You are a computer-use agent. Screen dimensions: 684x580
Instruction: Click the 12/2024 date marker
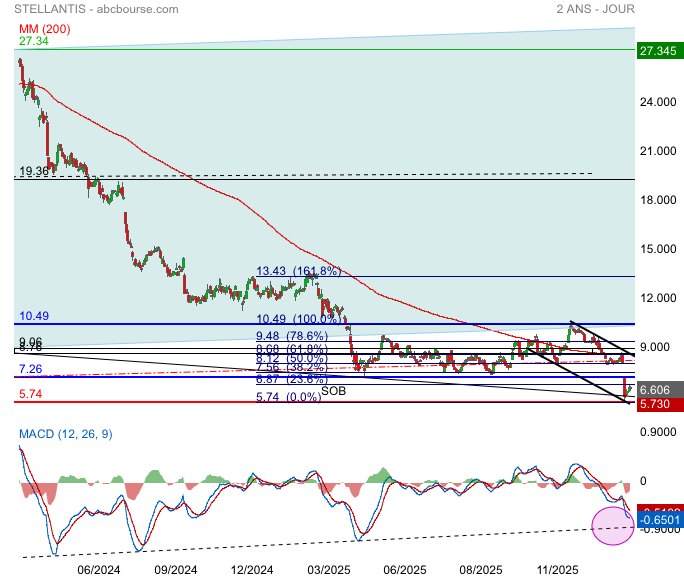(252, 569)
